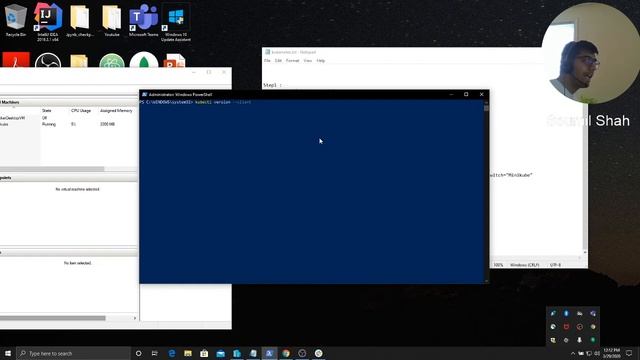Viewport: 640px width, 360px height.
Task: Click the Cortana circle on the taskbar
Action: tap(138, 353)
